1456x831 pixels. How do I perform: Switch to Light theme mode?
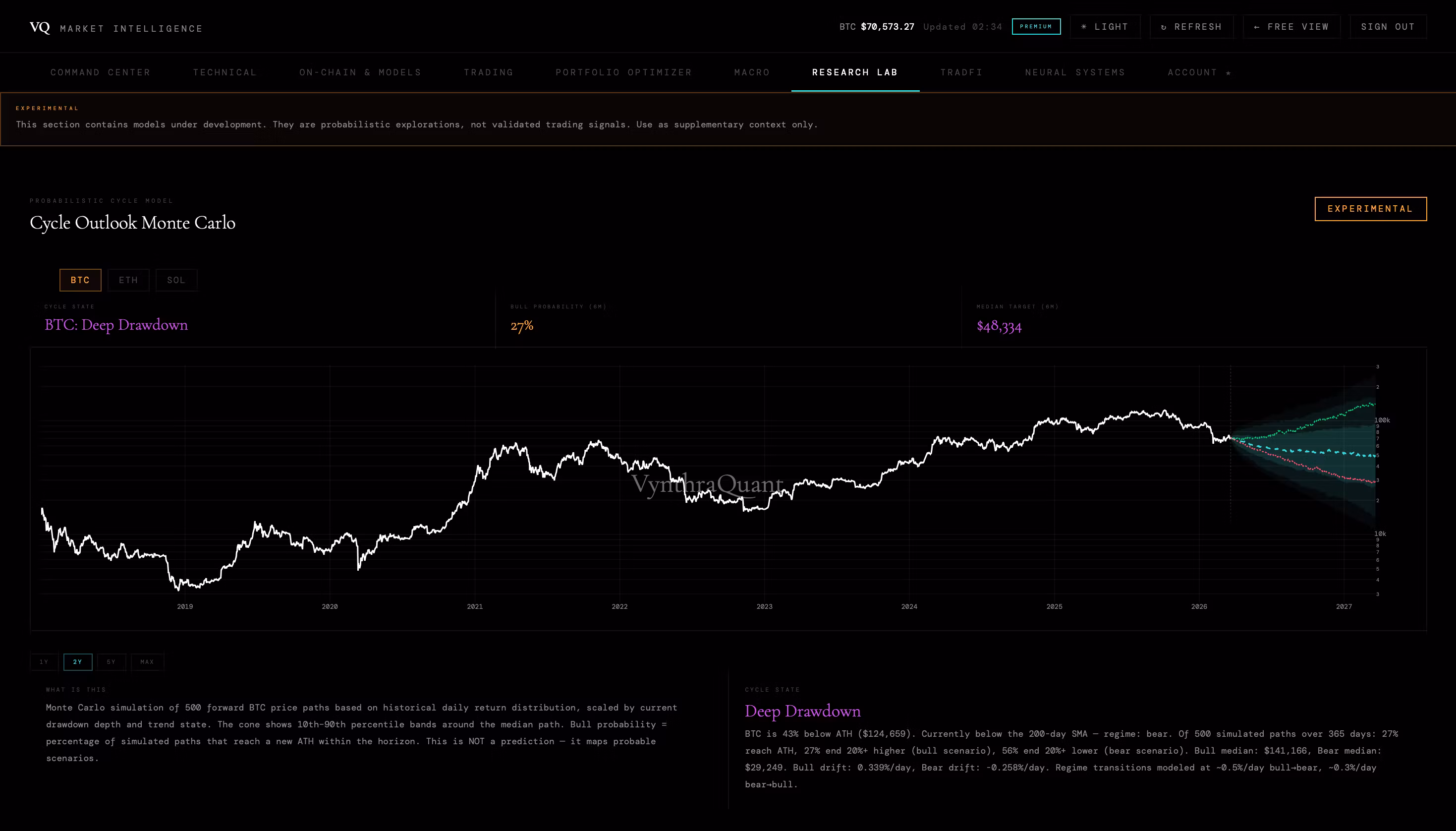(1105, 27)
